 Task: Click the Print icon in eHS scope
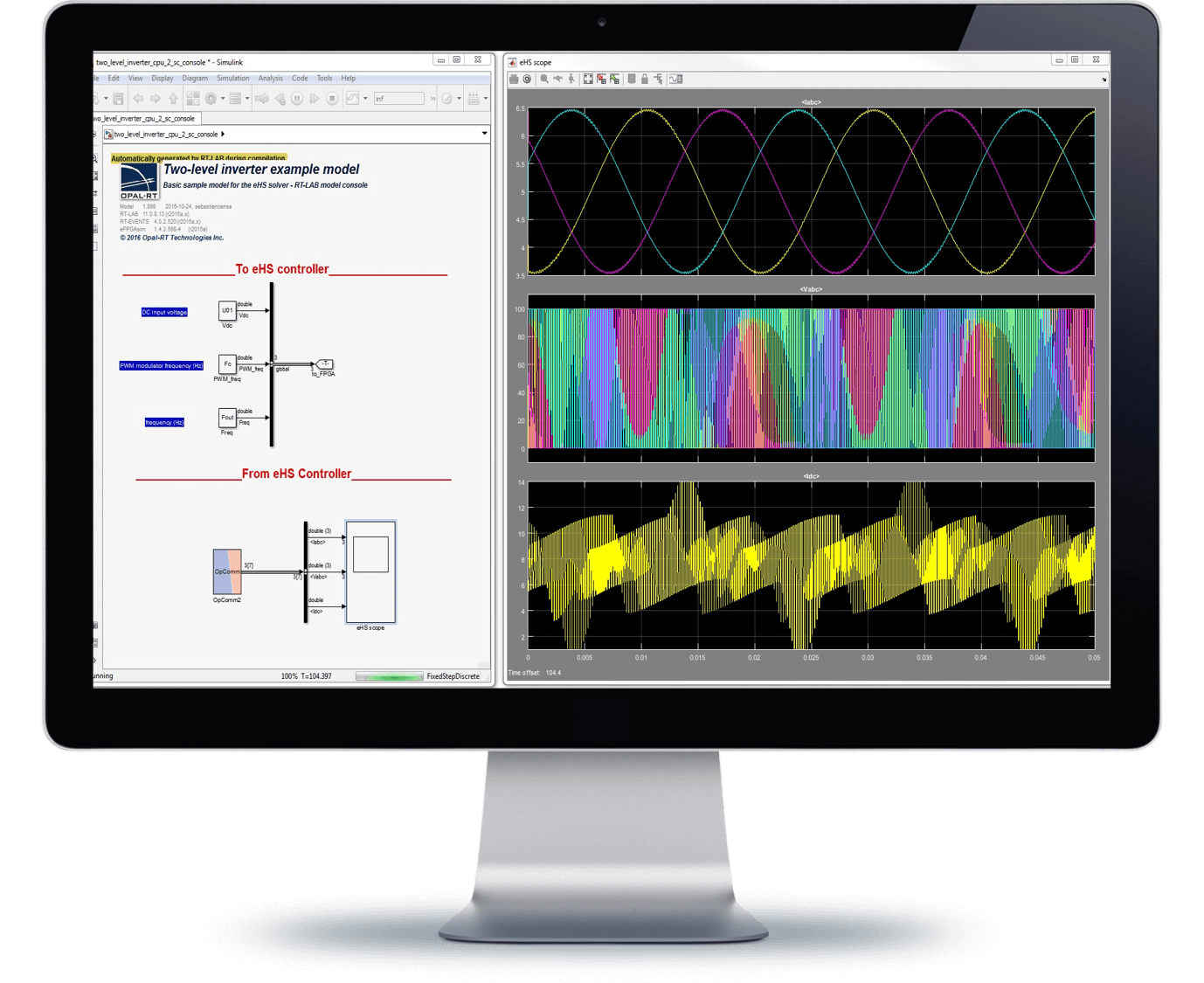(x=514, y=79)
